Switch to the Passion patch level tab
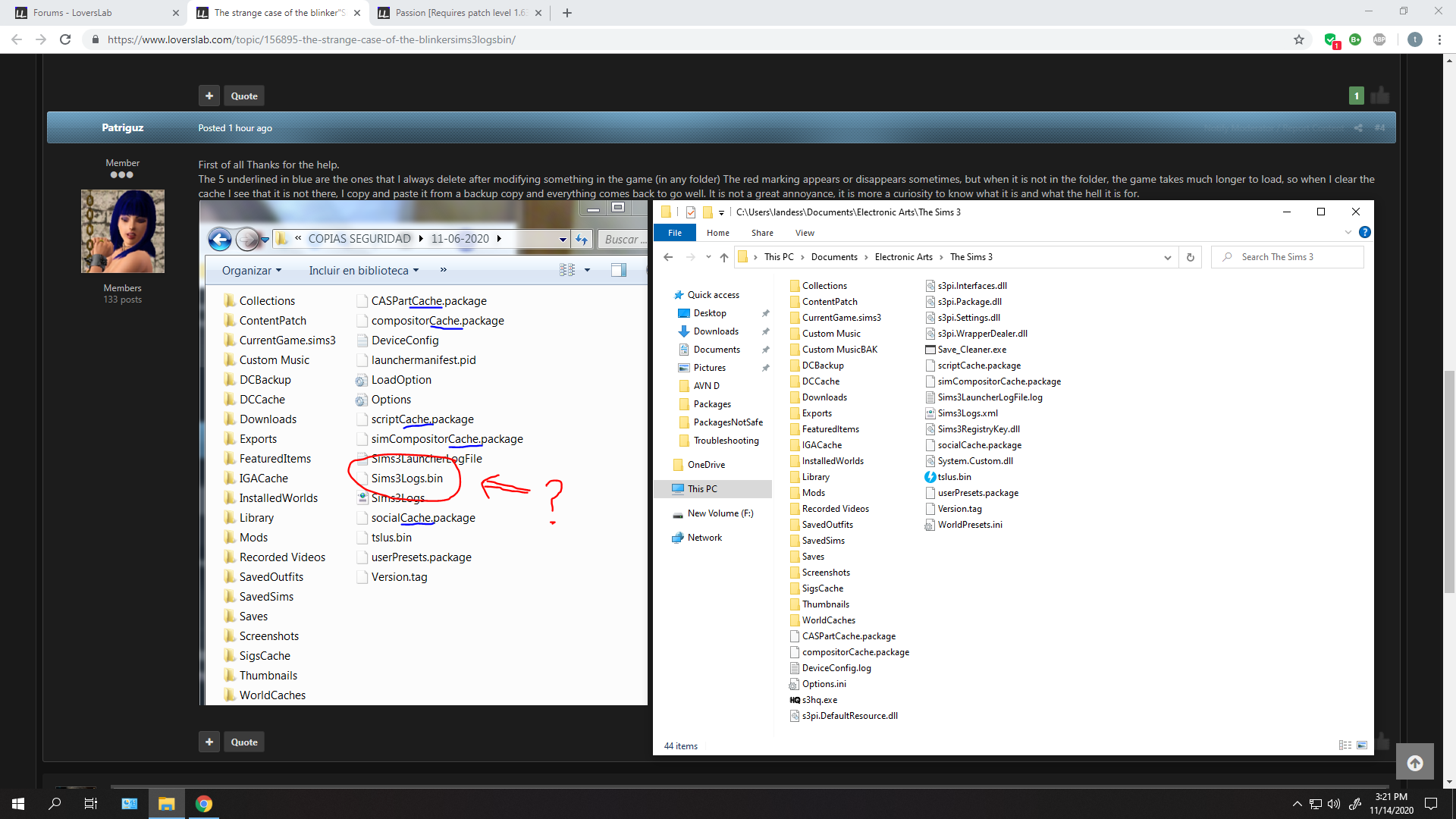The height and width of the screenshot is (819, 1456). coord(460,13)
